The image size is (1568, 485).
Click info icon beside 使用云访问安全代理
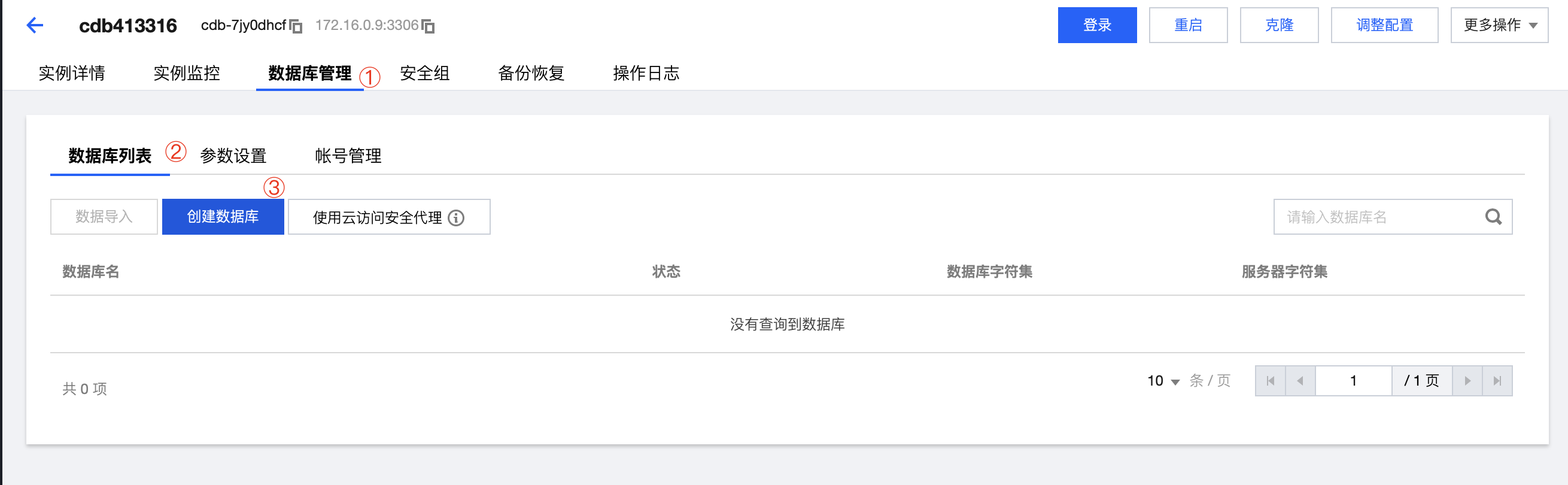[456, 217]
